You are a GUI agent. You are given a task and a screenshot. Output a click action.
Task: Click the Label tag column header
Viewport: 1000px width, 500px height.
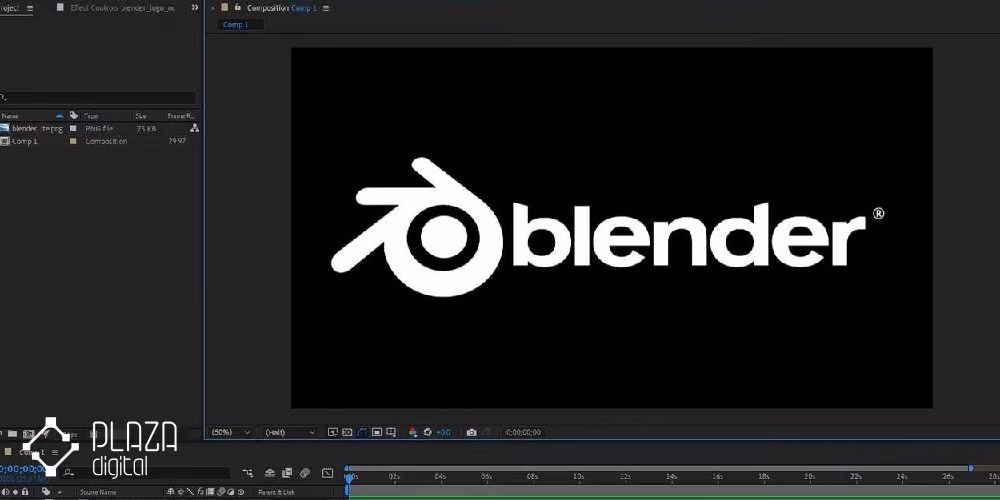74,115
